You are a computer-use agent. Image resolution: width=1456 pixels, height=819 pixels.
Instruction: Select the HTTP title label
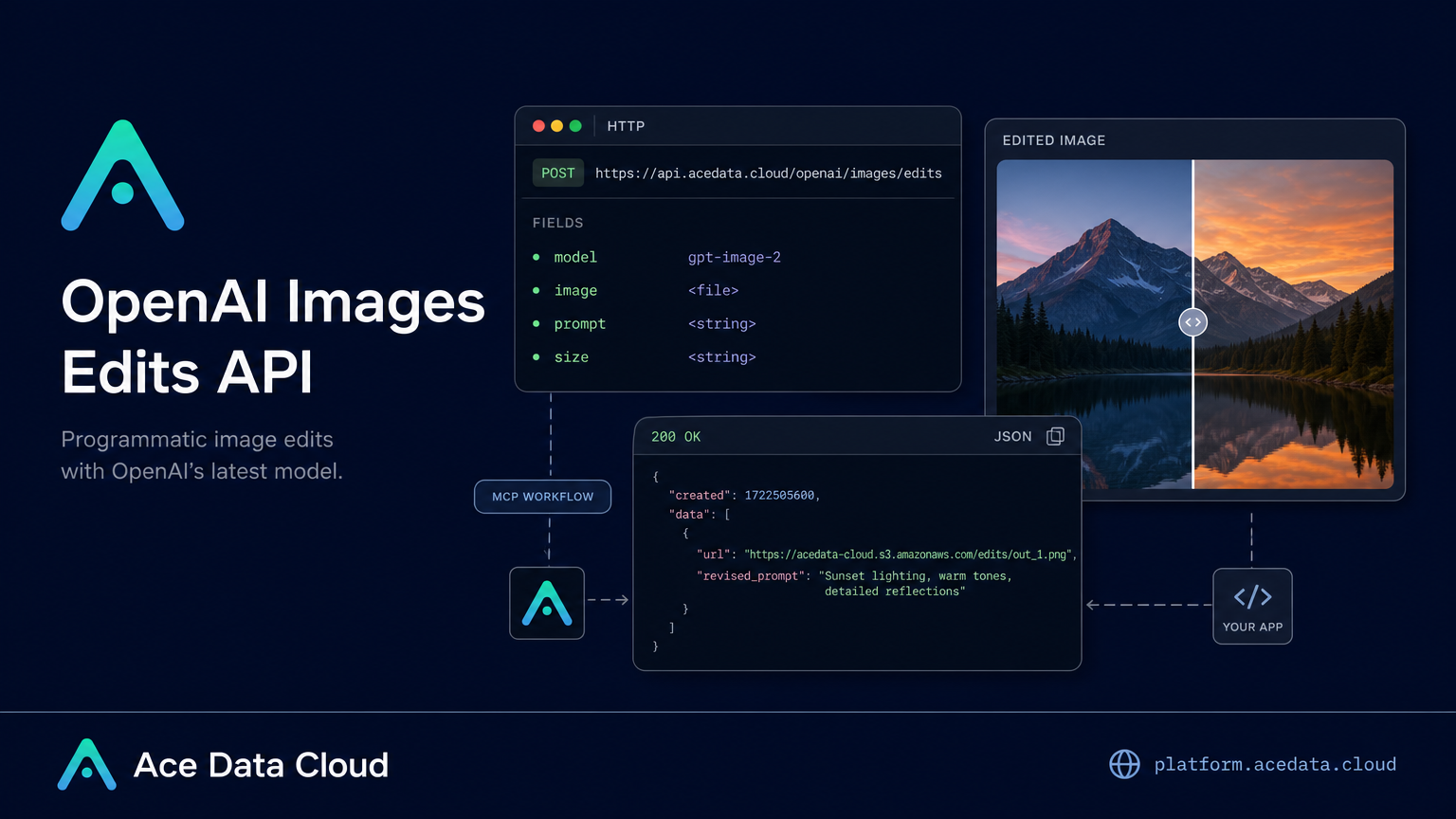(x=626, y=126)
